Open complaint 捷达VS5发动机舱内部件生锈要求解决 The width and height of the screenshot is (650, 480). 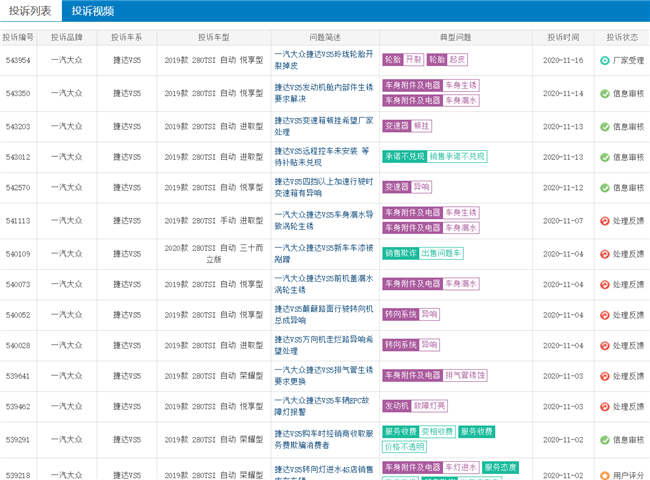pyautogui.click(x=324, y=93)
